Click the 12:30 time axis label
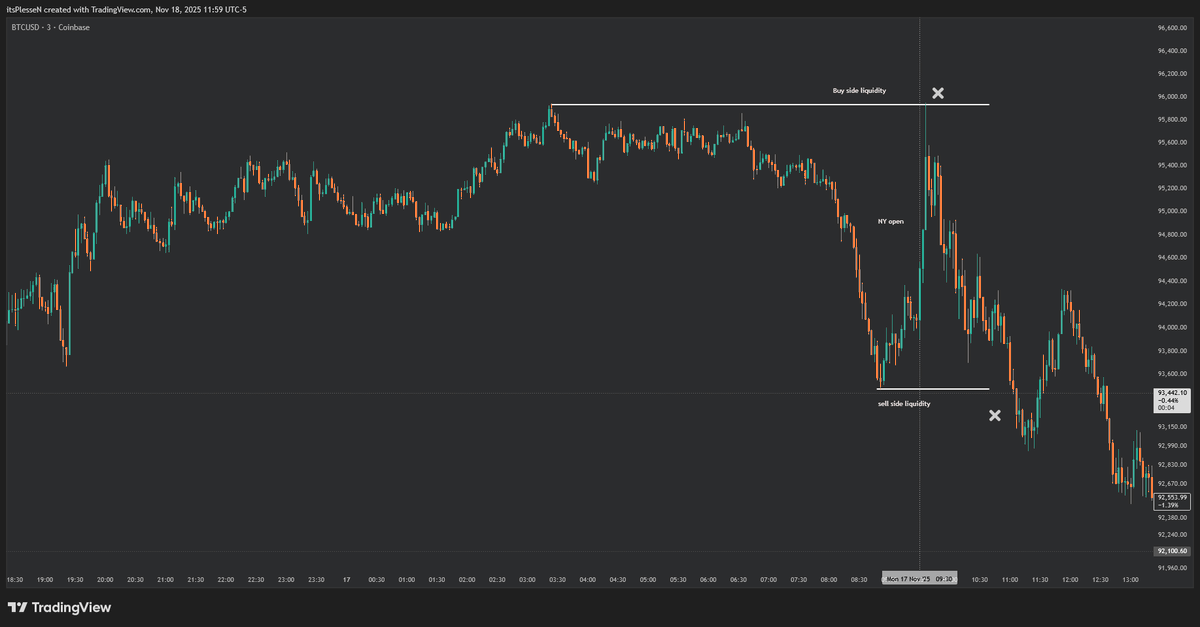1200x627 pixels. tap(1099, 579)
